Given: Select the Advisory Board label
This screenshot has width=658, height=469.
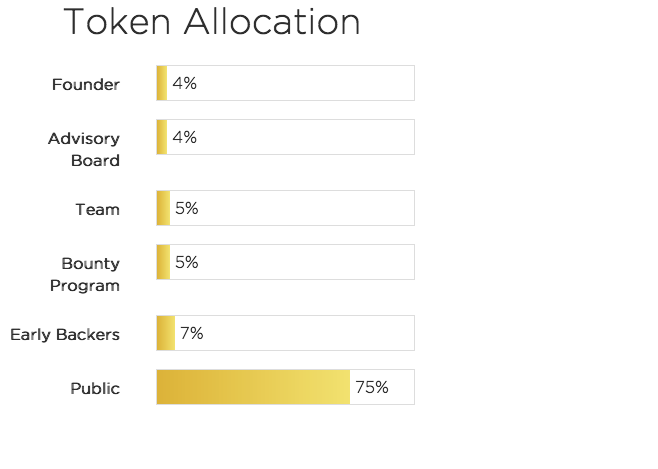Looking at the screenshot, I should tap(84, 149).
